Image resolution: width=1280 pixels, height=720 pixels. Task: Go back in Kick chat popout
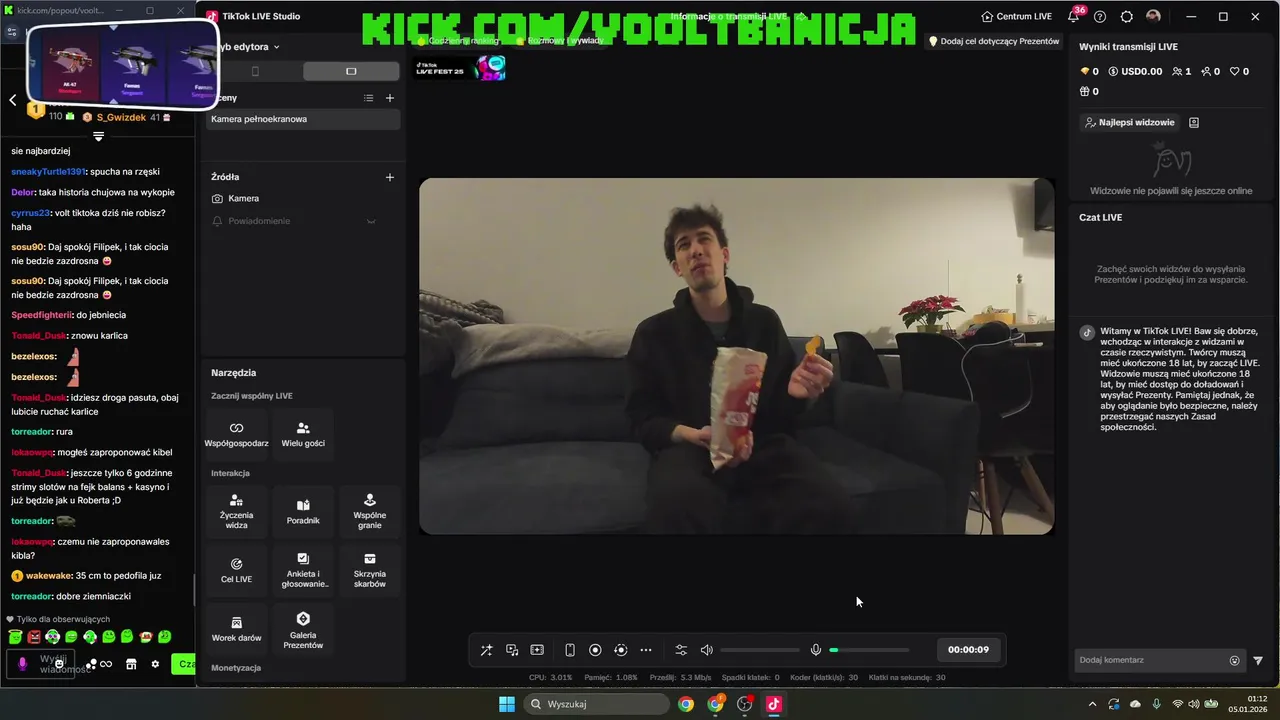point(13,99)
